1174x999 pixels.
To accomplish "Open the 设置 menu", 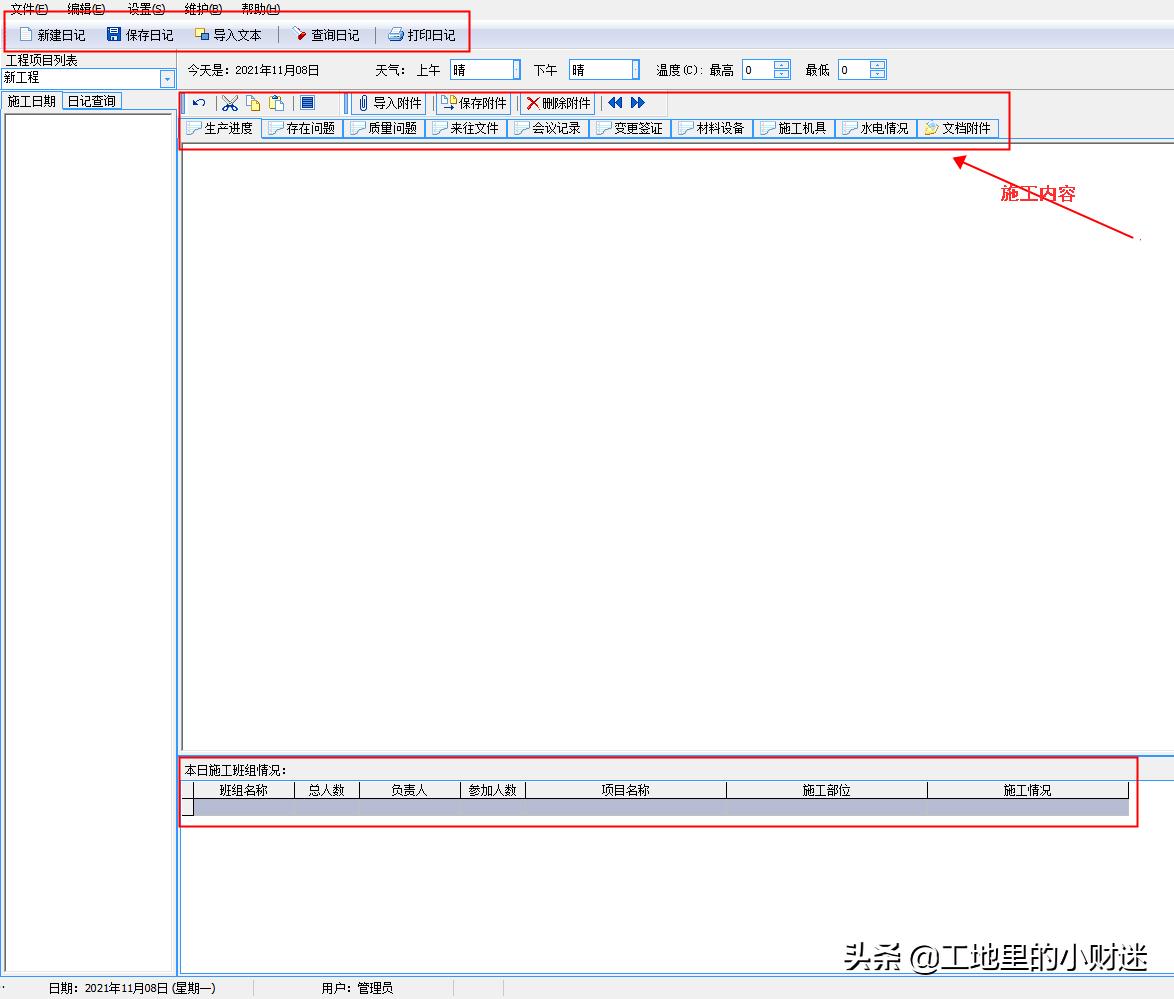I will click(x=146, y=9).
